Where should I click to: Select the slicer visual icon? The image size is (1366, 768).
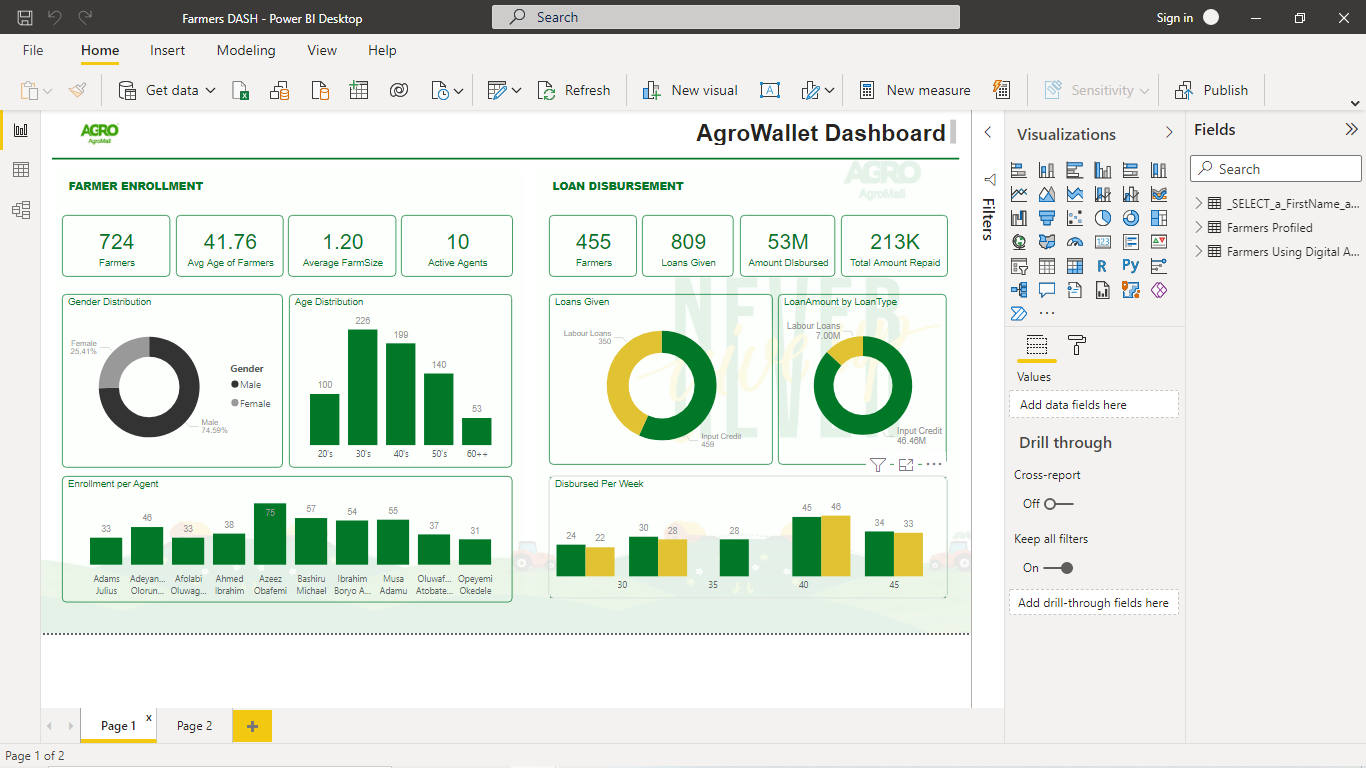1018,266
